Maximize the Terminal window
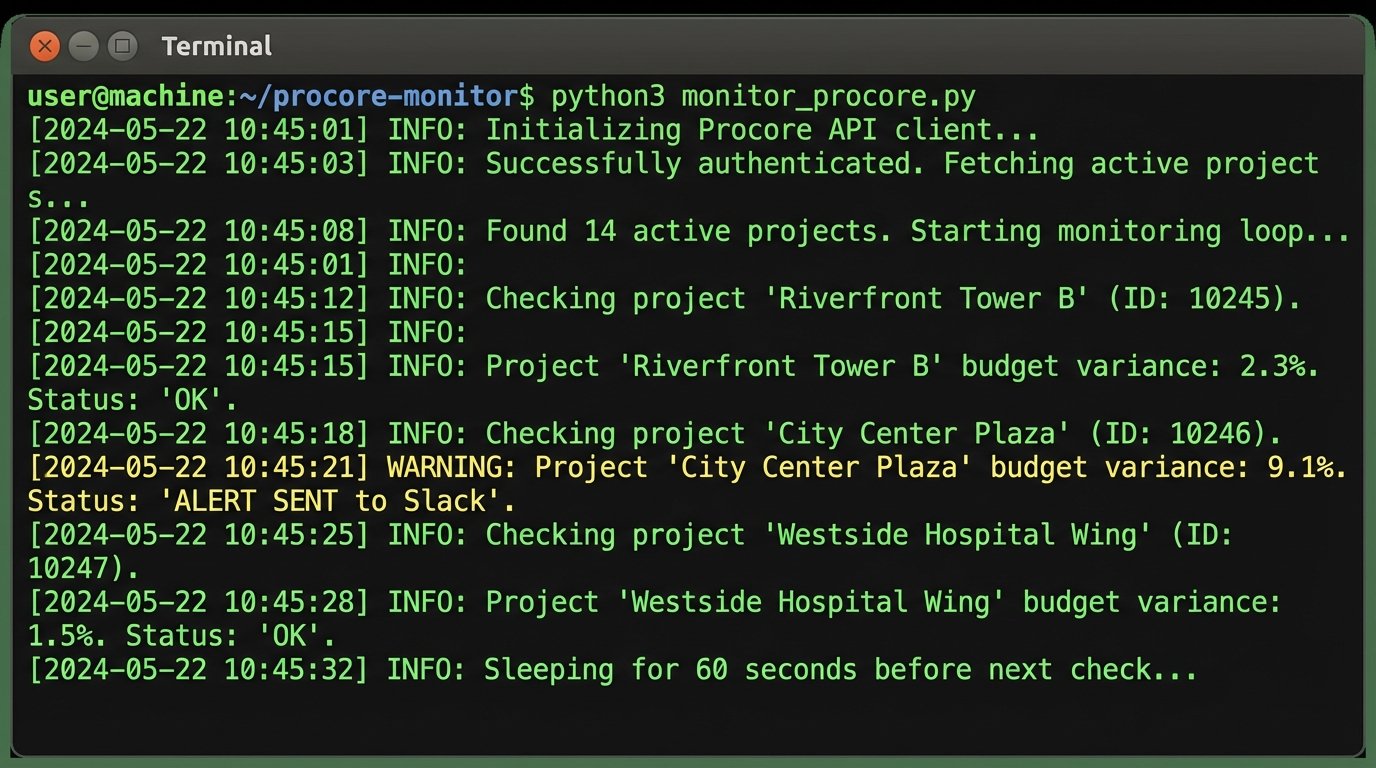The width and height of the screenshot is (1376, 768). (123, 46)
